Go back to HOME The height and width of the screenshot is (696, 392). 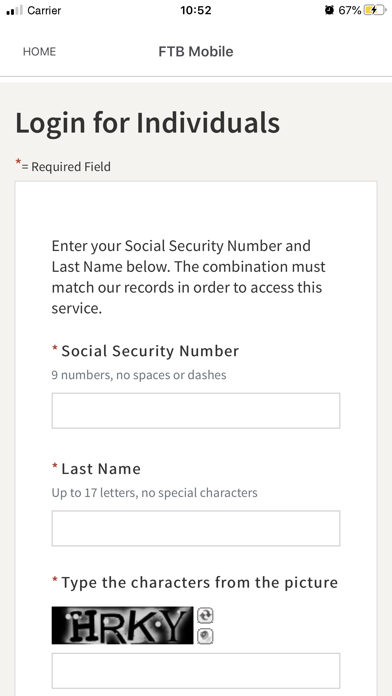(40, 51)
